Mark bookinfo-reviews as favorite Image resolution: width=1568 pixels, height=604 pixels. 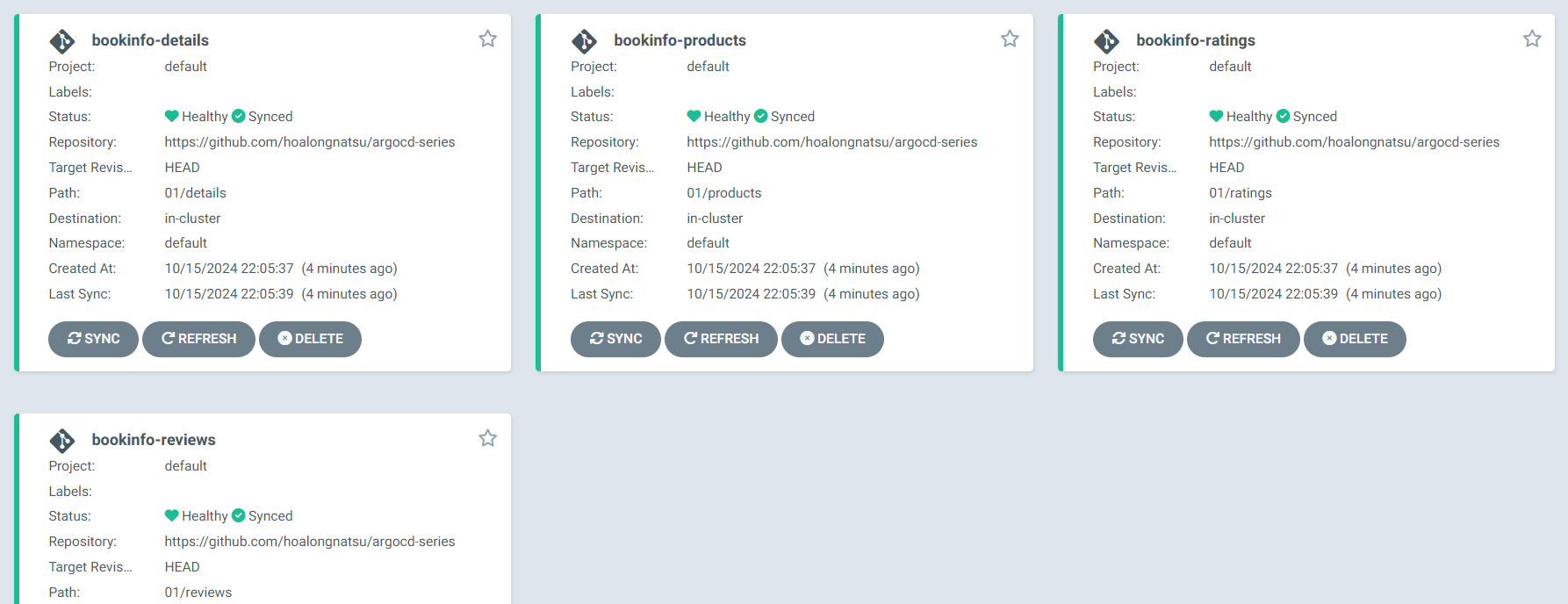487,438
